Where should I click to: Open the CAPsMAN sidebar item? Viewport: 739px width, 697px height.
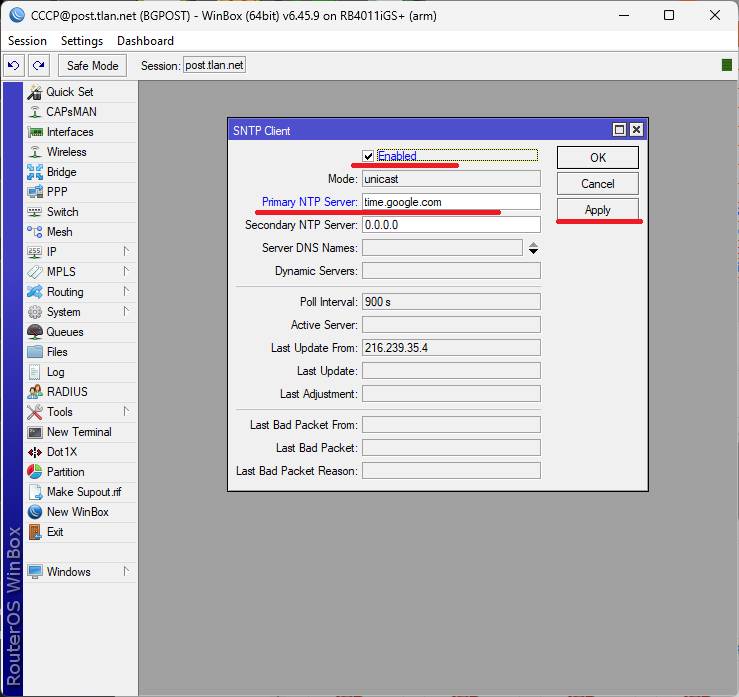tap(71, 112)
